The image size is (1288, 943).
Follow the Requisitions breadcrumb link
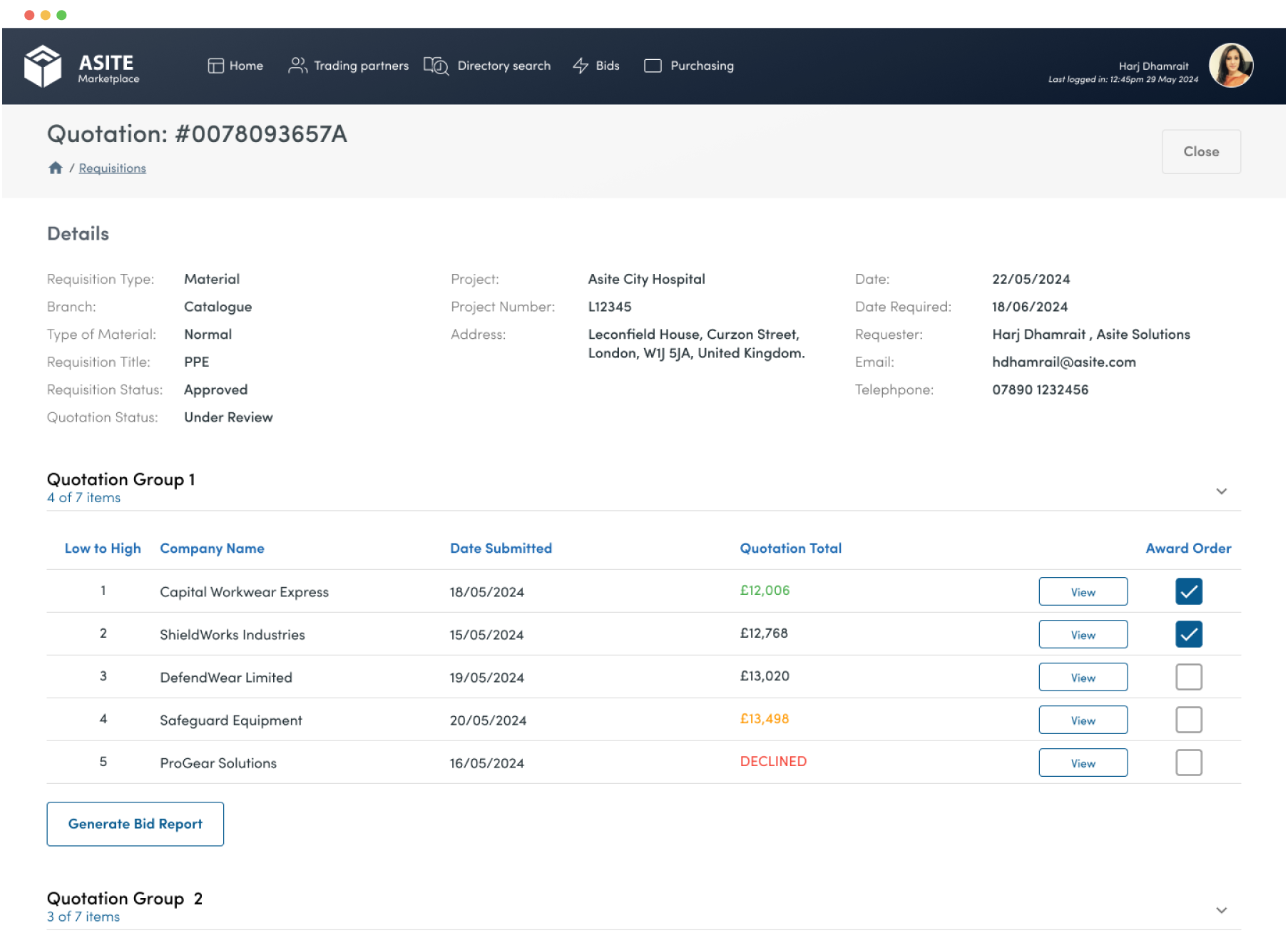[112, 168]
